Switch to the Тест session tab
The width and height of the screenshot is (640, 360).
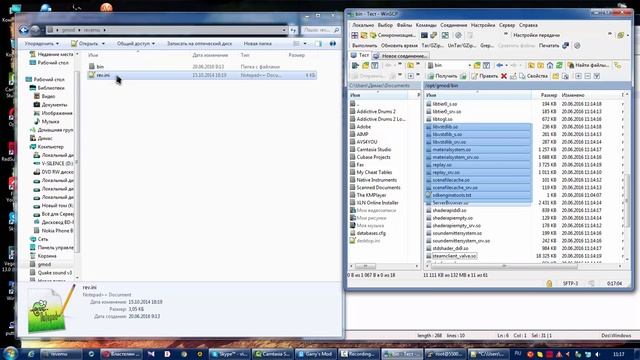click(x=360, y=56)
